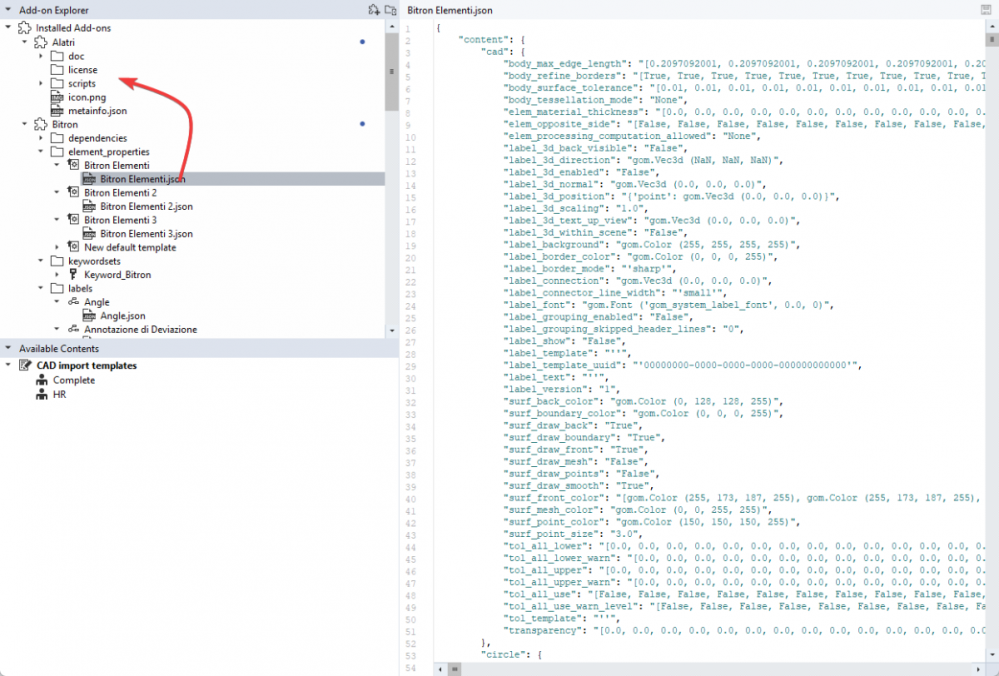Click the HR template user icon

coord(41,394)
